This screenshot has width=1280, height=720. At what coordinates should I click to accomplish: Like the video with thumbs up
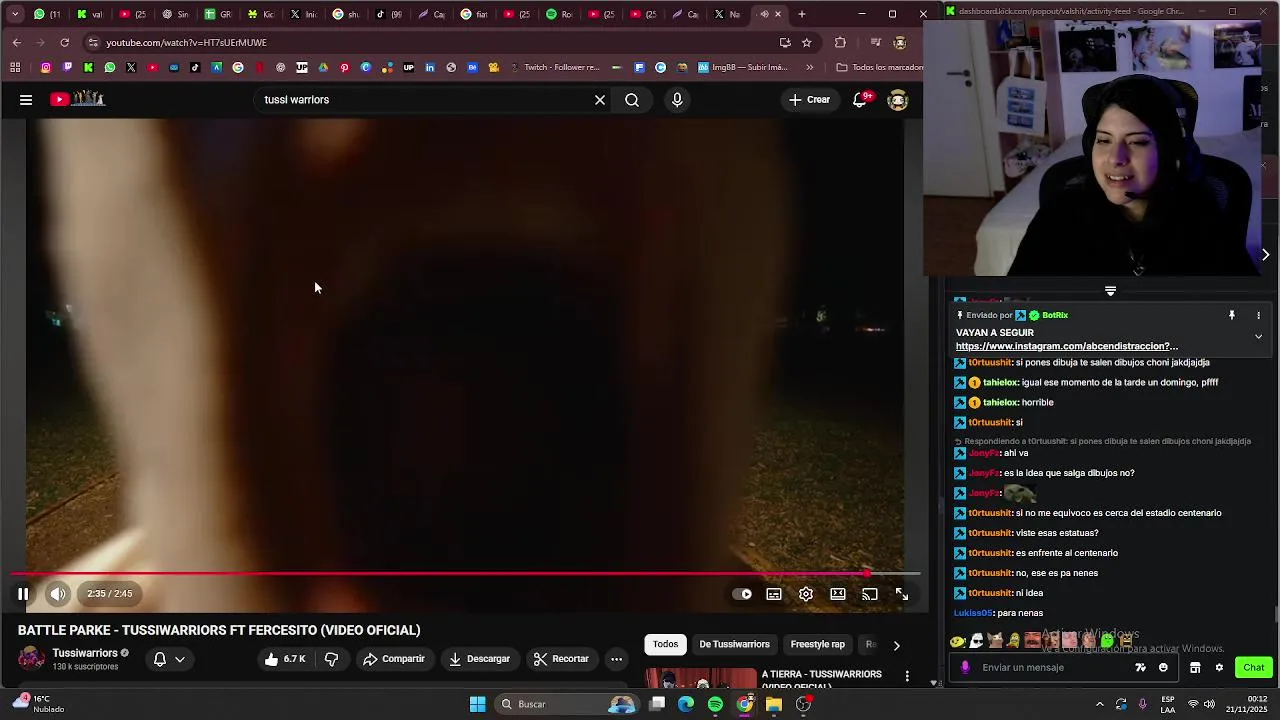pos(285,659)
